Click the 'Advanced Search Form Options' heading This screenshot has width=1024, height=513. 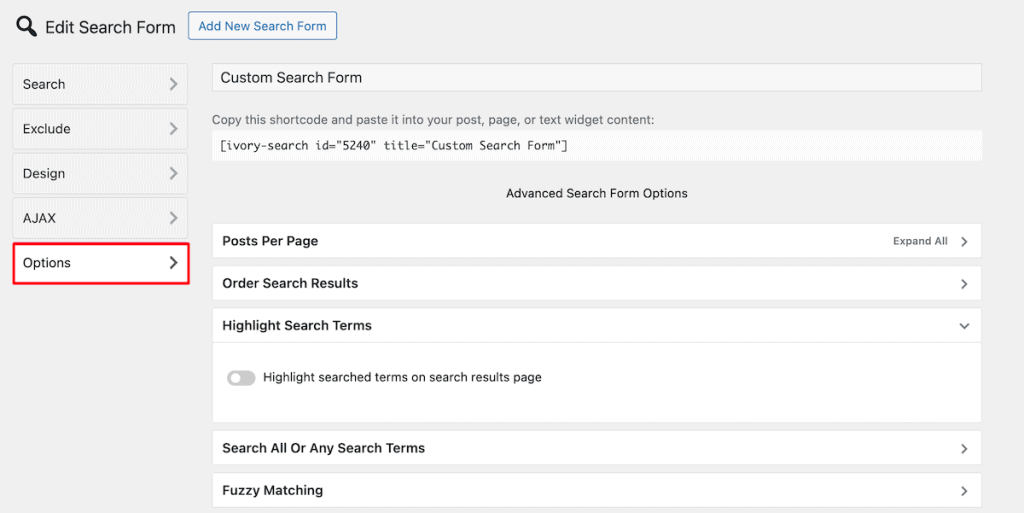click(x=597, y=193)
